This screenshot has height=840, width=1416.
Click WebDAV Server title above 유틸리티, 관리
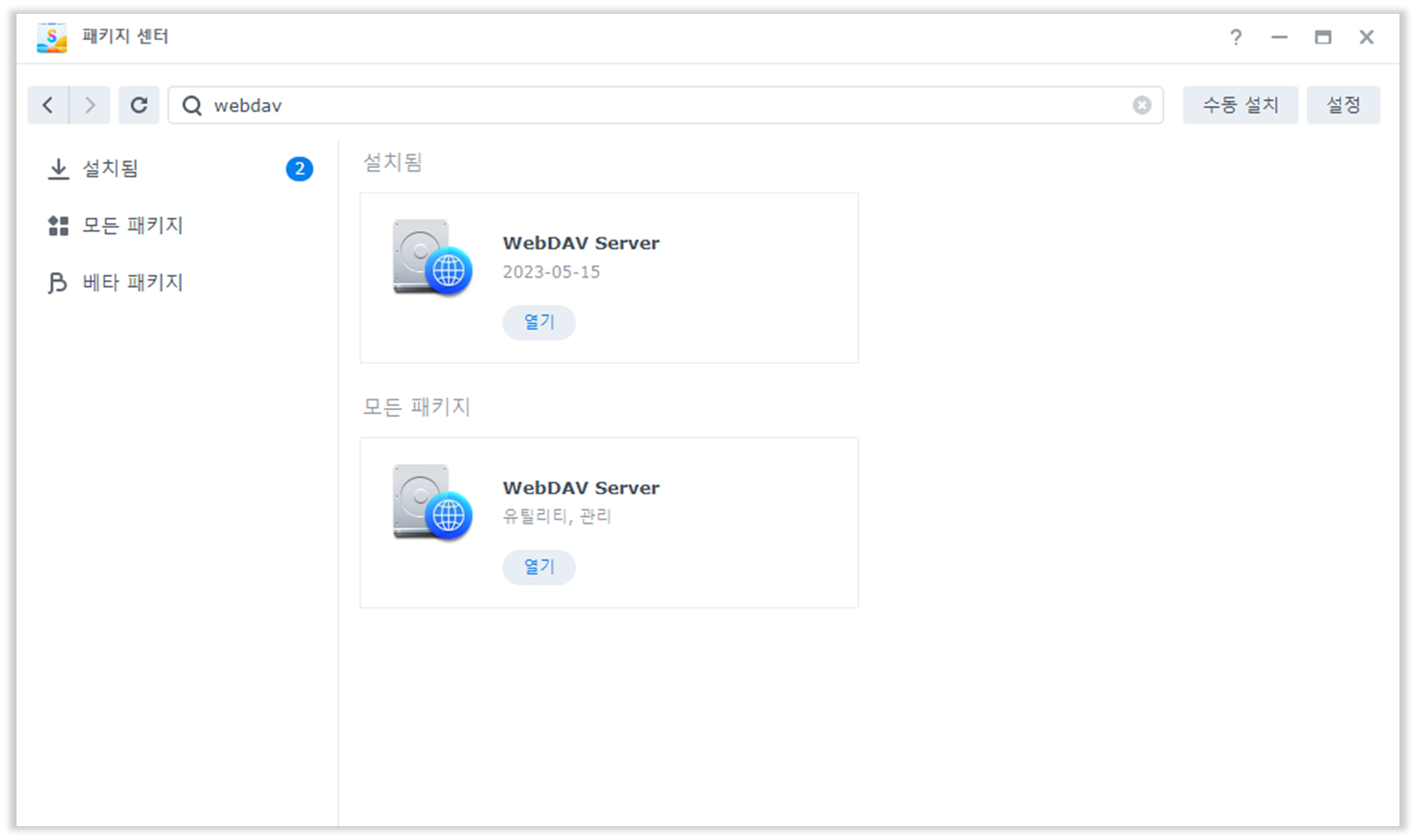[581, 487]
